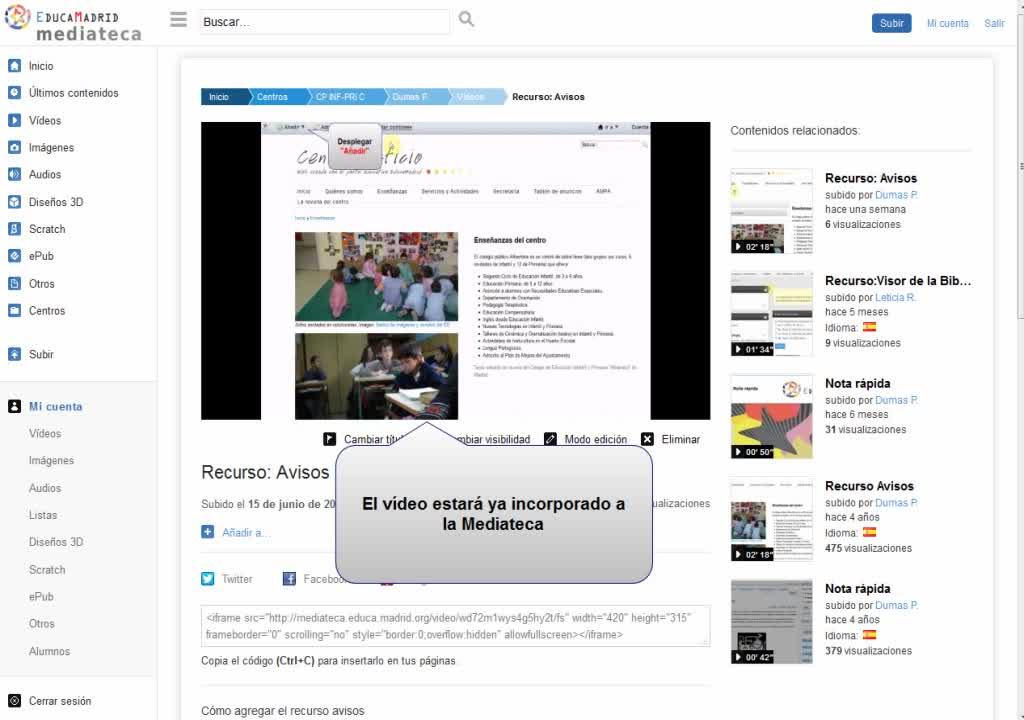Click the Mi cuenta user icon
This screenshot has width=1024, height=720.
pos(14,406)
